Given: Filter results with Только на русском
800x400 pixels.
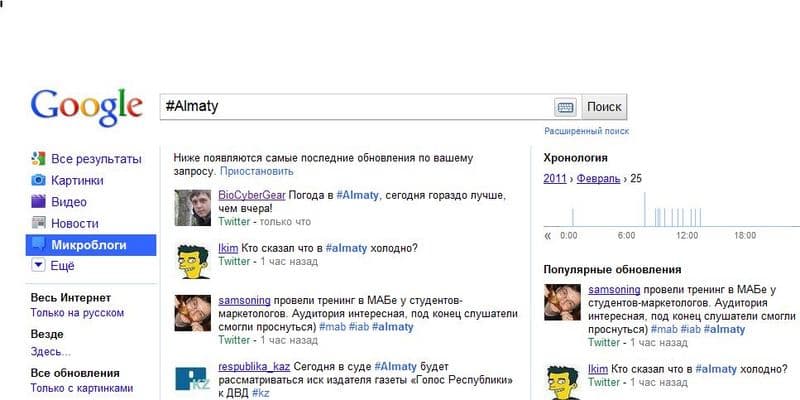Looking at the screenshot, I should pyautogui.click(x=77, y=313).
